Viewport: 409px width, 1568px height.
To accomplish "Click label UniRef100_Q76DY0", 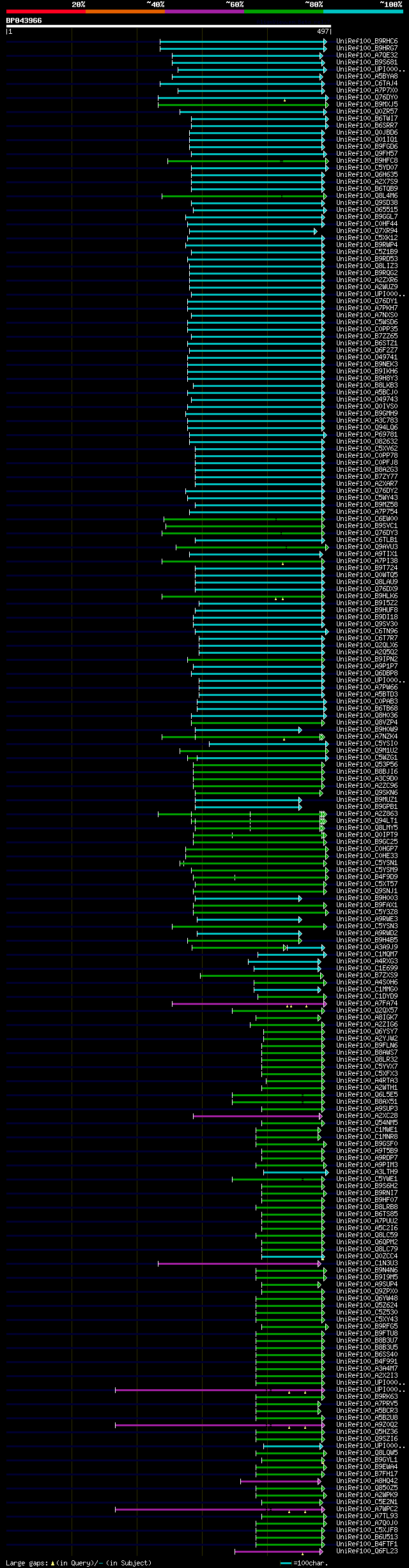I will [367, 98].
